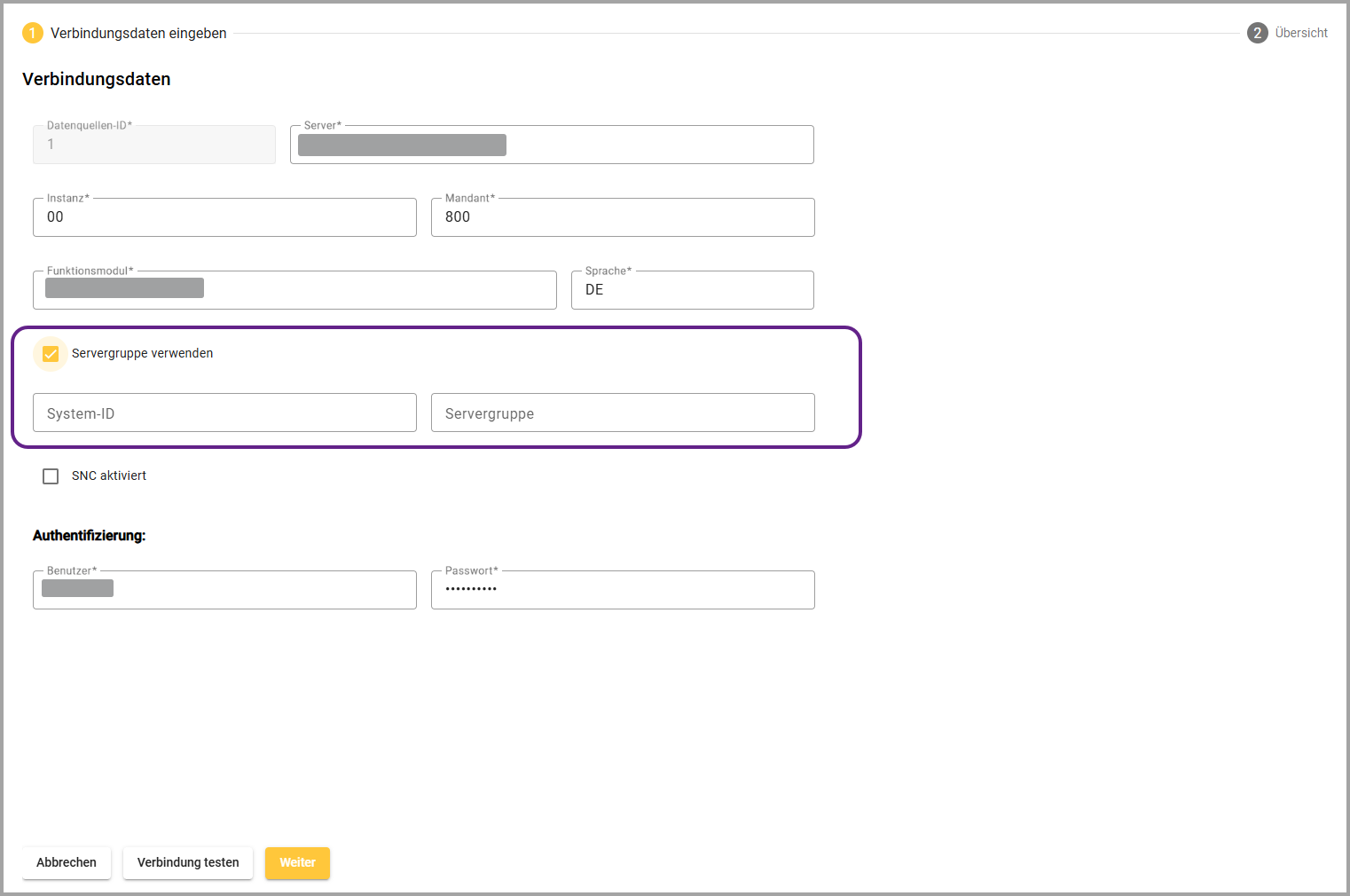
Task: Click the Sprache field containing DE
Action: [x=692, y=290]
